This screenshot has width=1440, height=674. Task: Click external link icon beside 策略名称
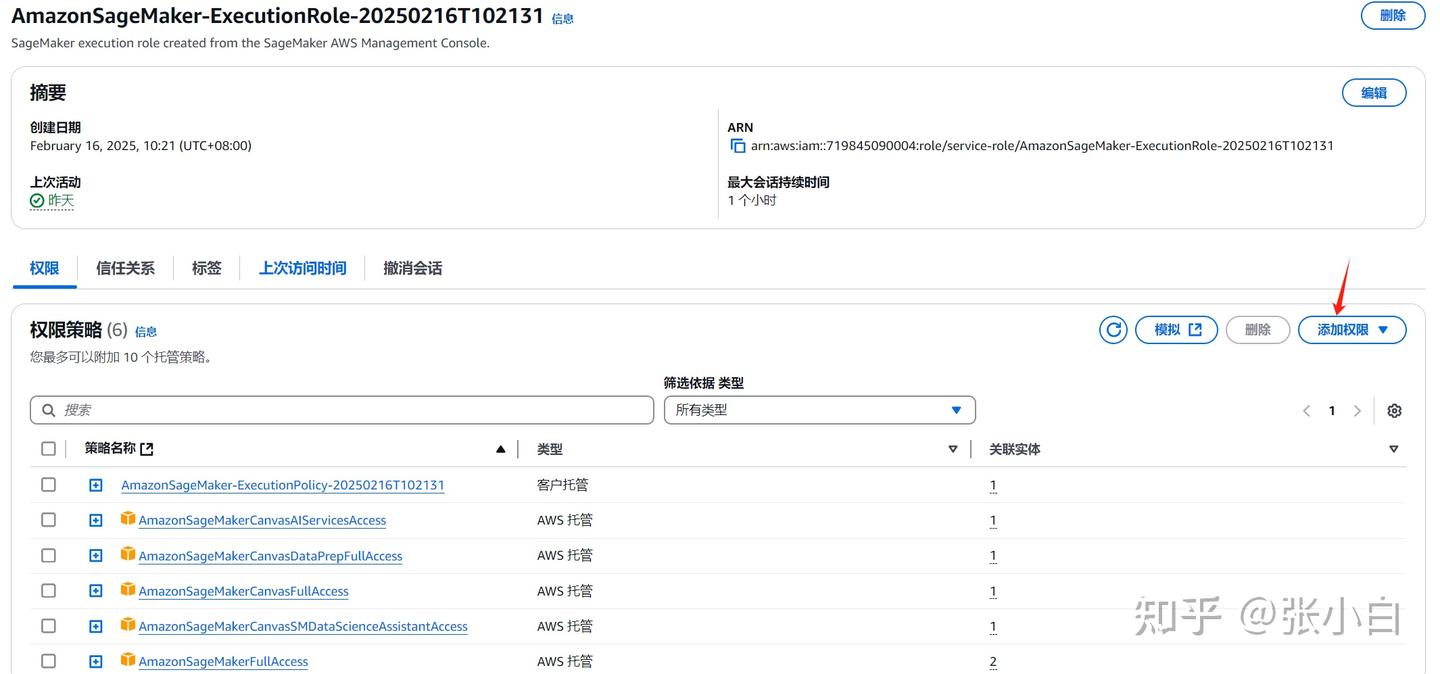[147, 449]
